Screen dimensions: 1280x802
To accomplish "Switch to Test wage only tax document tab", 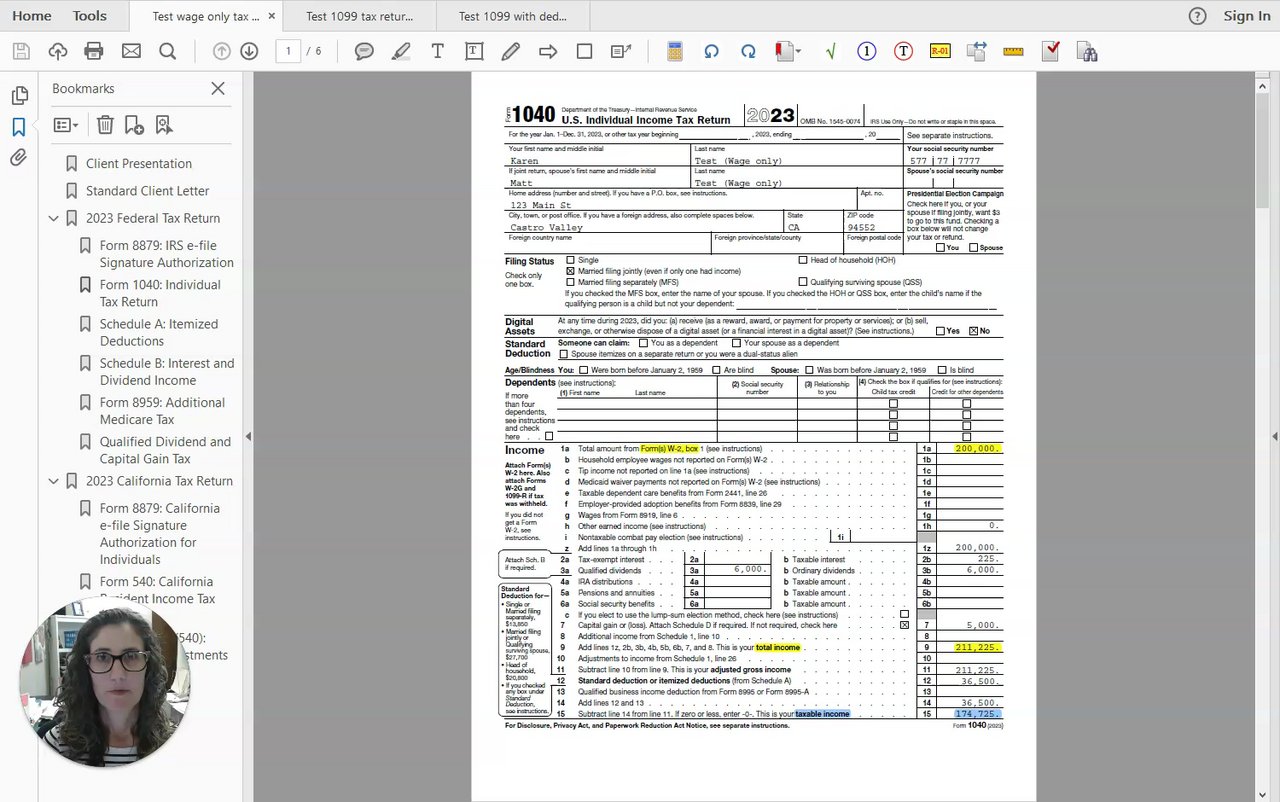I will point(205,16).
